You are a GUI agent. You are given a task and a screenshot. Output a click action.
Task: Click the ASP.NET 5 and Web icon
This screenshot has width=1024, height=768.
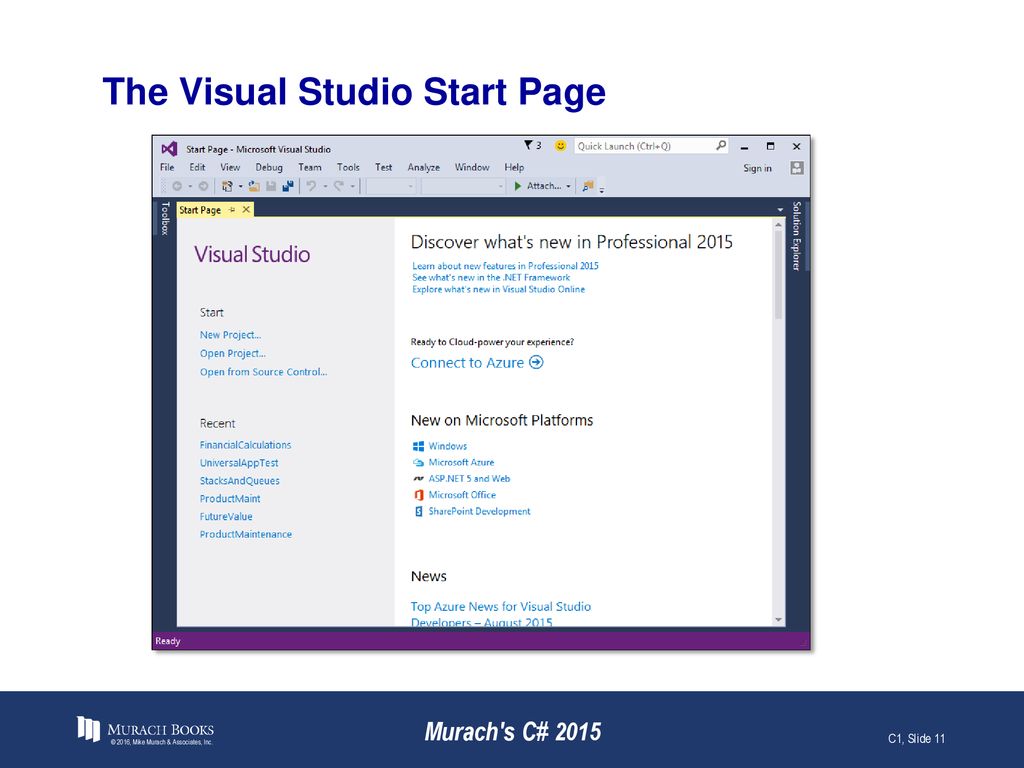click(419, 479)
